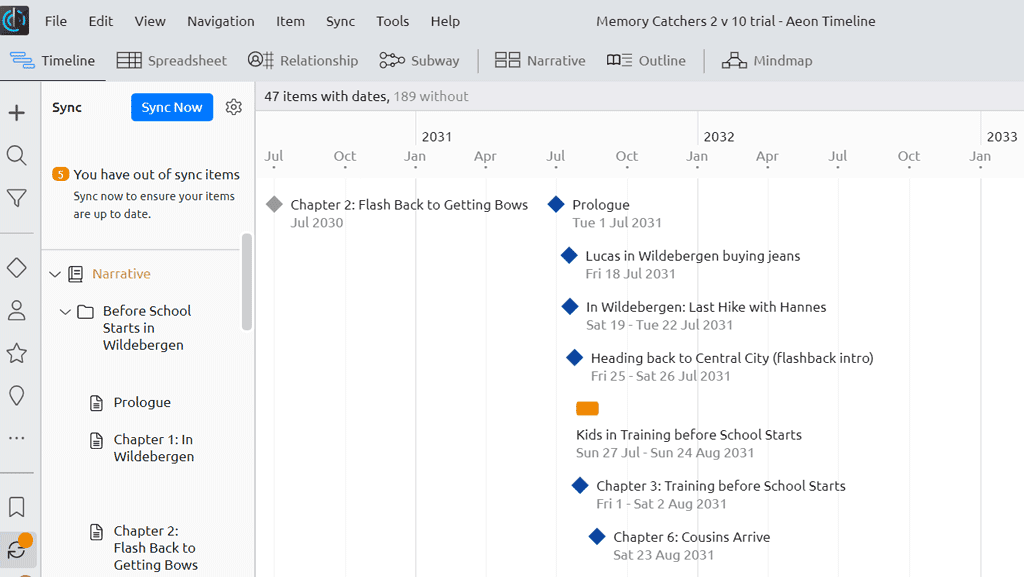Open the location pin icon in sidebar
Image resolution: width=1024 pixels, height=577 pixels.
click(17, 396)
